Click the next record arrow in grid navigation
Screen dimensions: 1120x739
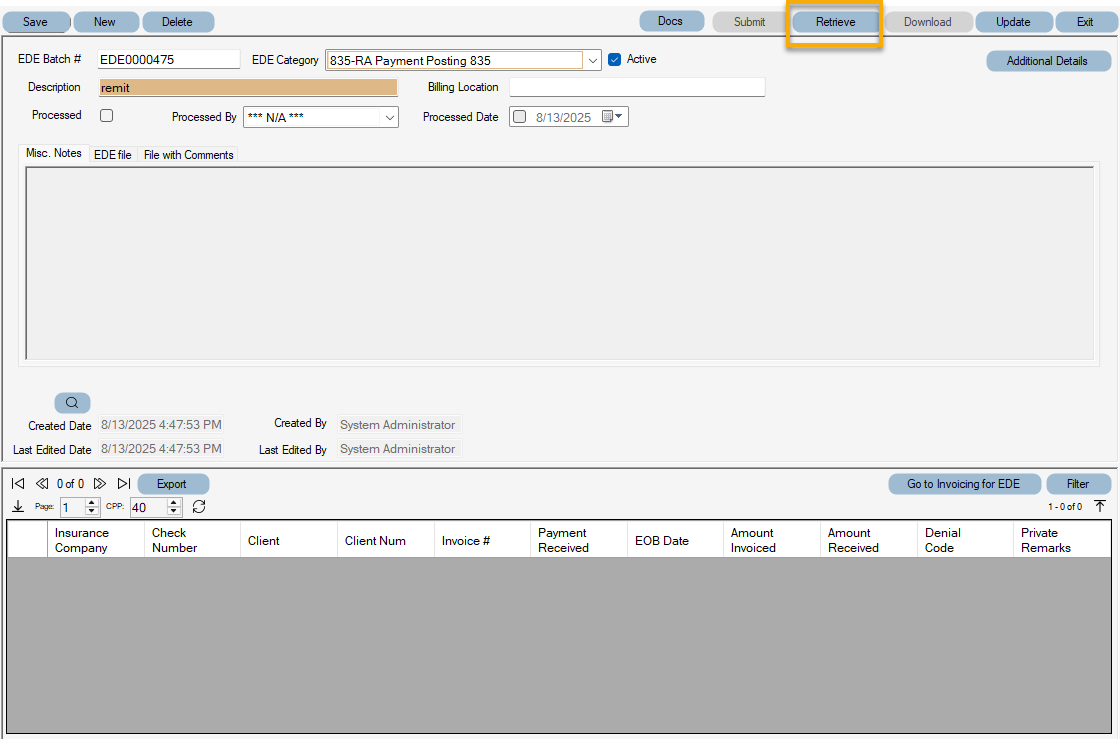(x=100, y=483)
